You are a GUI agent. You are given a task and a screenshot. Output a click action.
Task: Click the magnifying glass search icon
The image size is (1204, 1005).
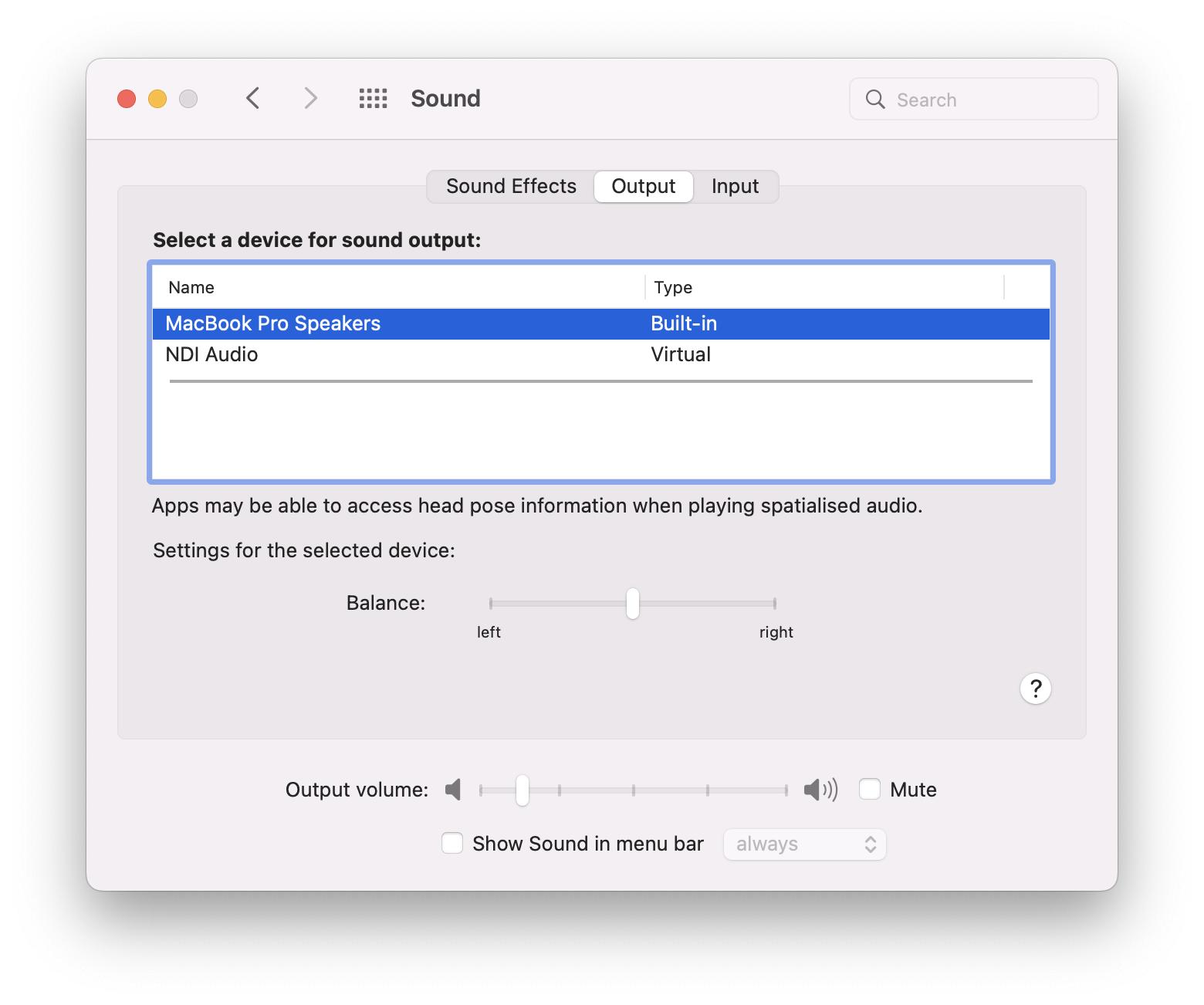(875, 100)
